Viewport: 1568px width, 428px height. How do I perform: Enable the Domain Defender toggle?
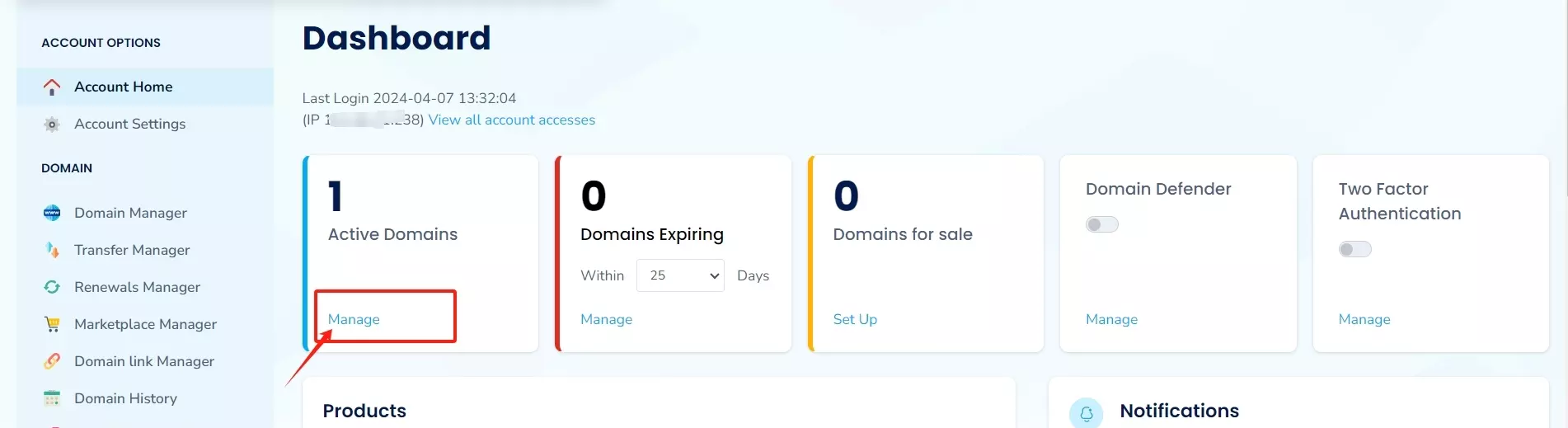tap(1101, 224)
